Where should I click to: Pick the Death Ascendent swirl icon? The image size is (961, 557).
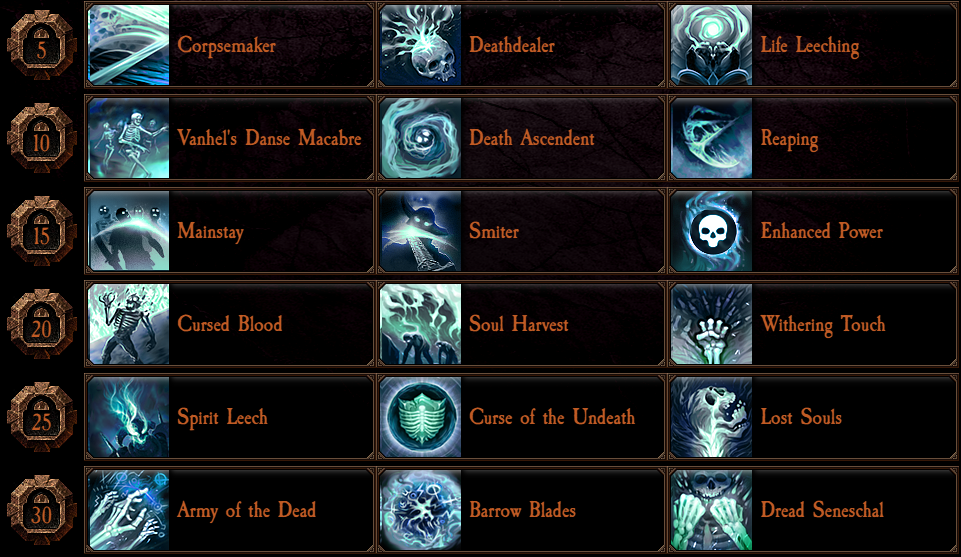(x=420, y=138)
